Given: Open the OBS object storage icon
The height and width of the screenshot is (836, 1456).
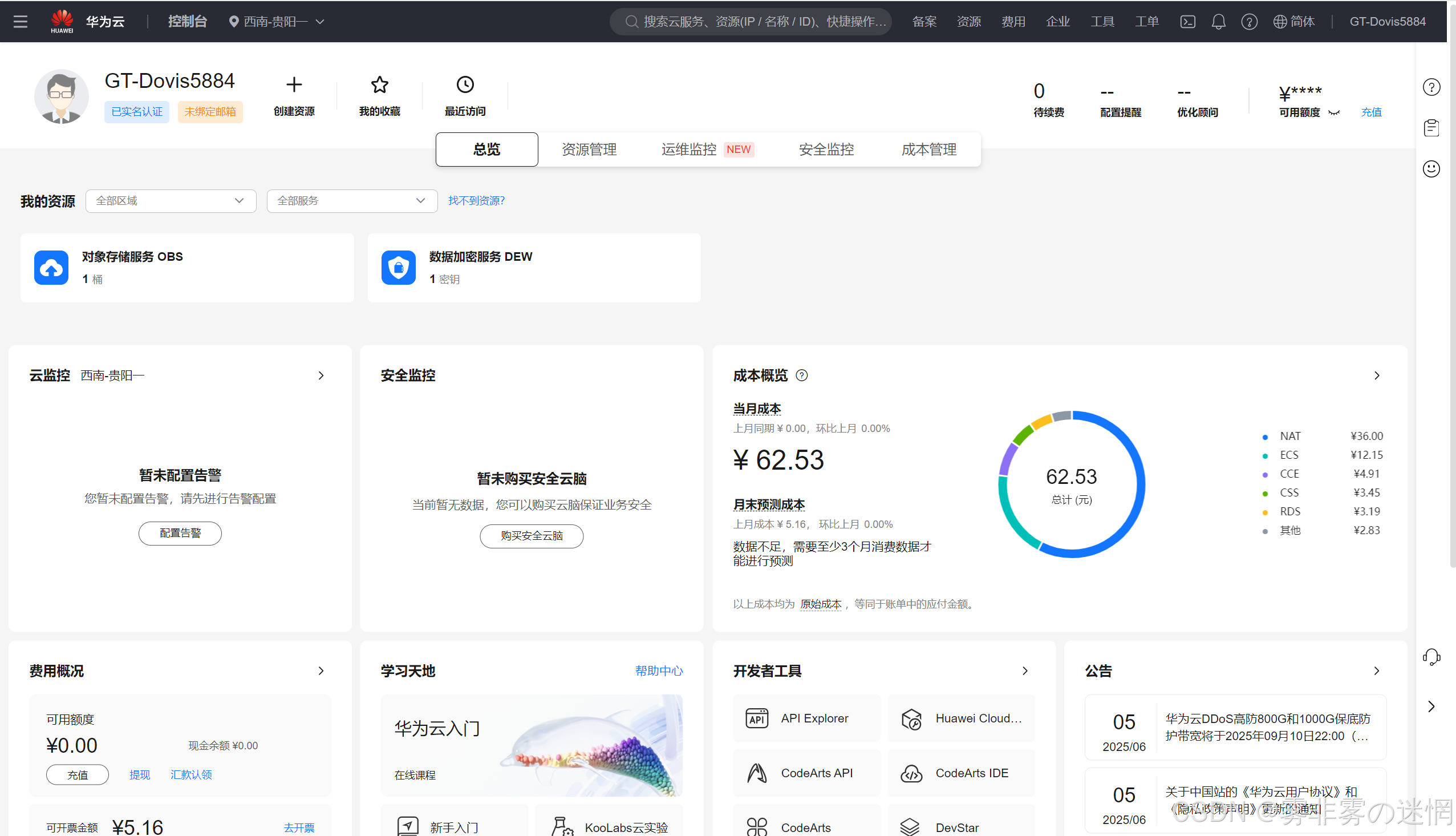Looking at the screenshot, I should tap(51, 268).
